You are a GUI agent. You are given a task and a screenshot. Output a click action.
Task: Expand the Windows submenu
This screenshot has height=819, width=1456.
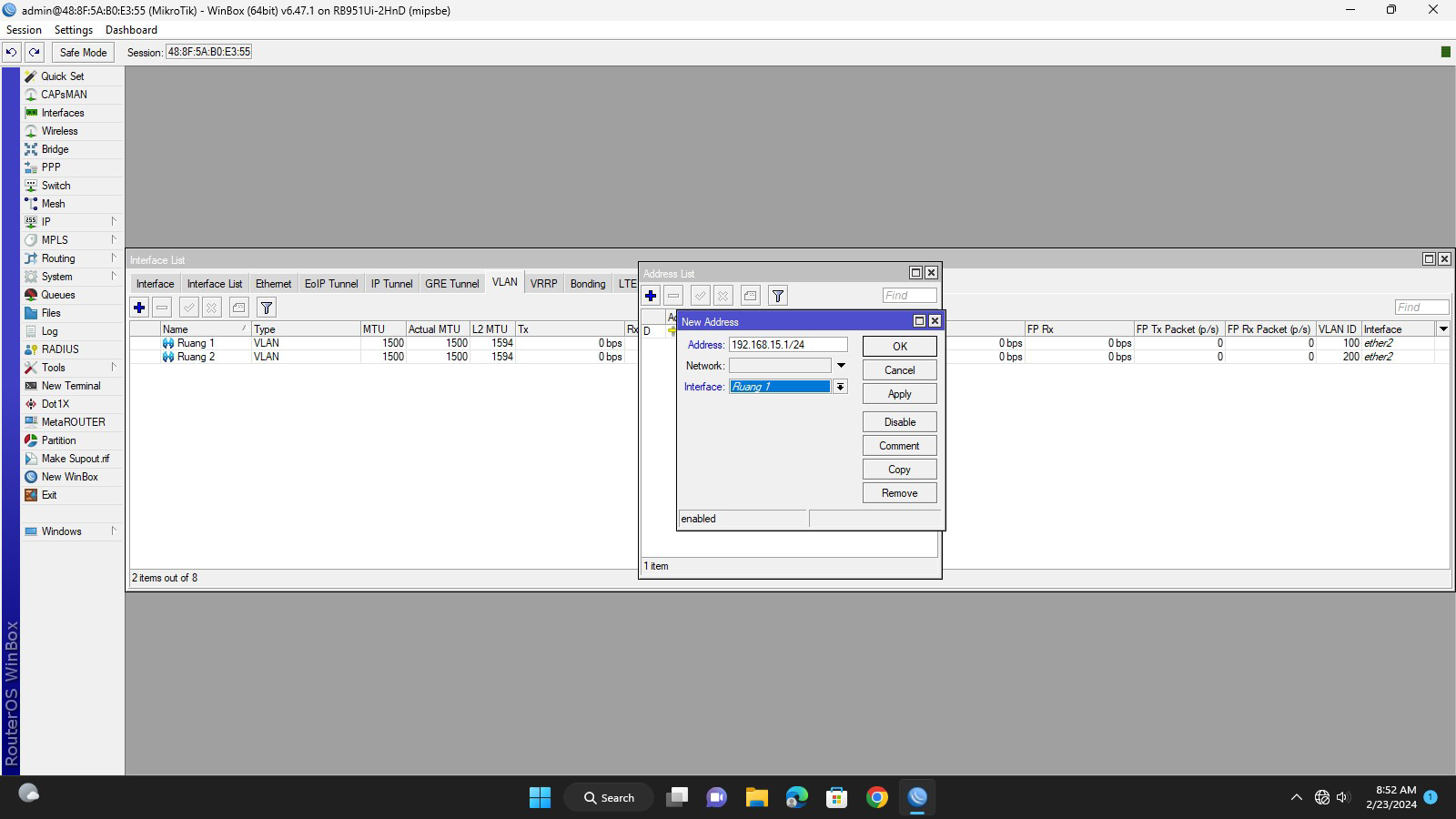(x=71, y=531)
